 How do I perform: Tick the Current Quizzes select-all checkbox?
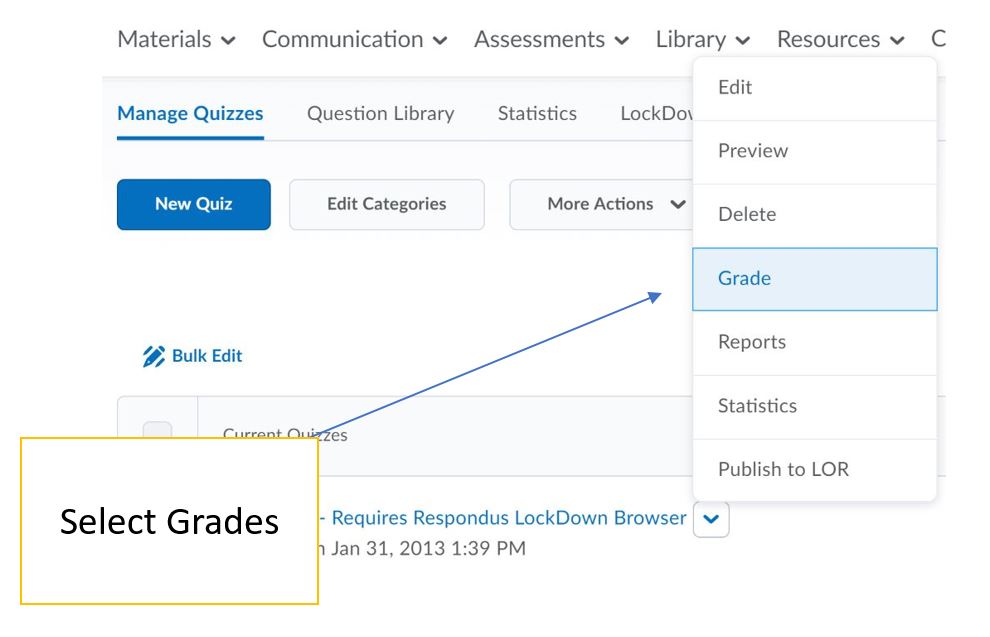click(x=157, y=432)
